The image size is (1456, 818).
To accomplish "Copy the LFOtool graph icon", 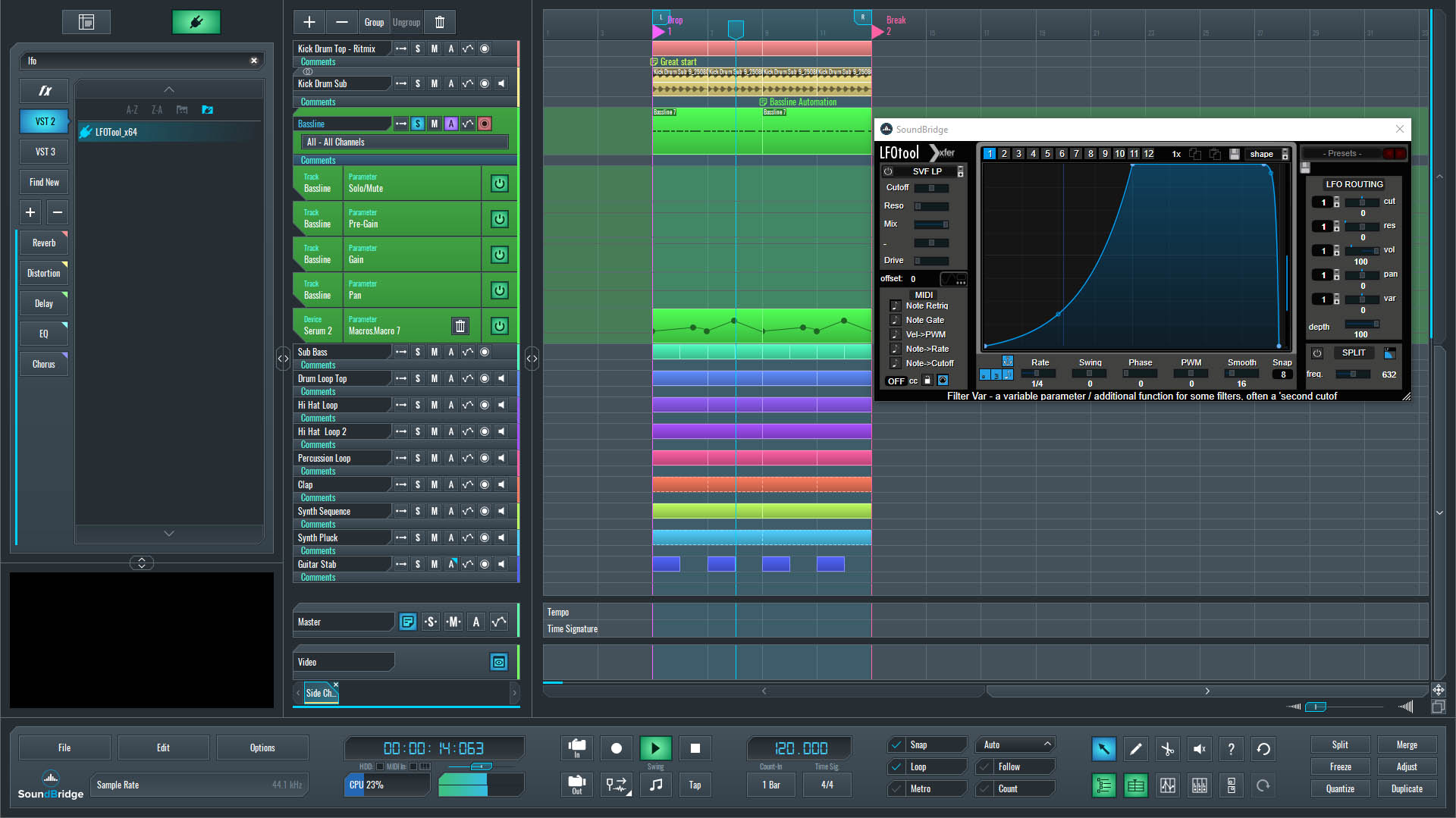I will [x=1195, y=154].
